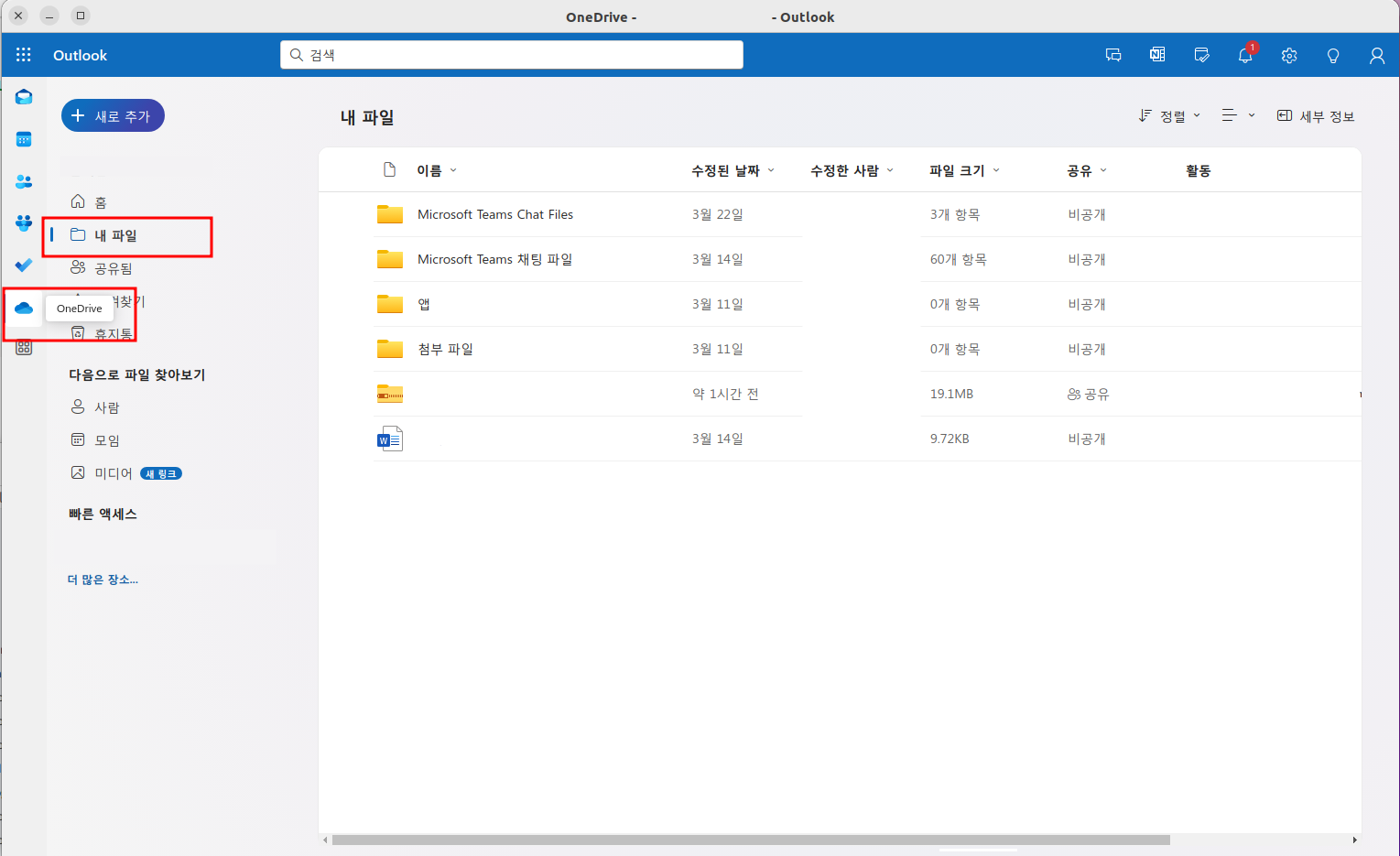
Task: Click the 3월 22일 date cell
Action: point(718,214)
